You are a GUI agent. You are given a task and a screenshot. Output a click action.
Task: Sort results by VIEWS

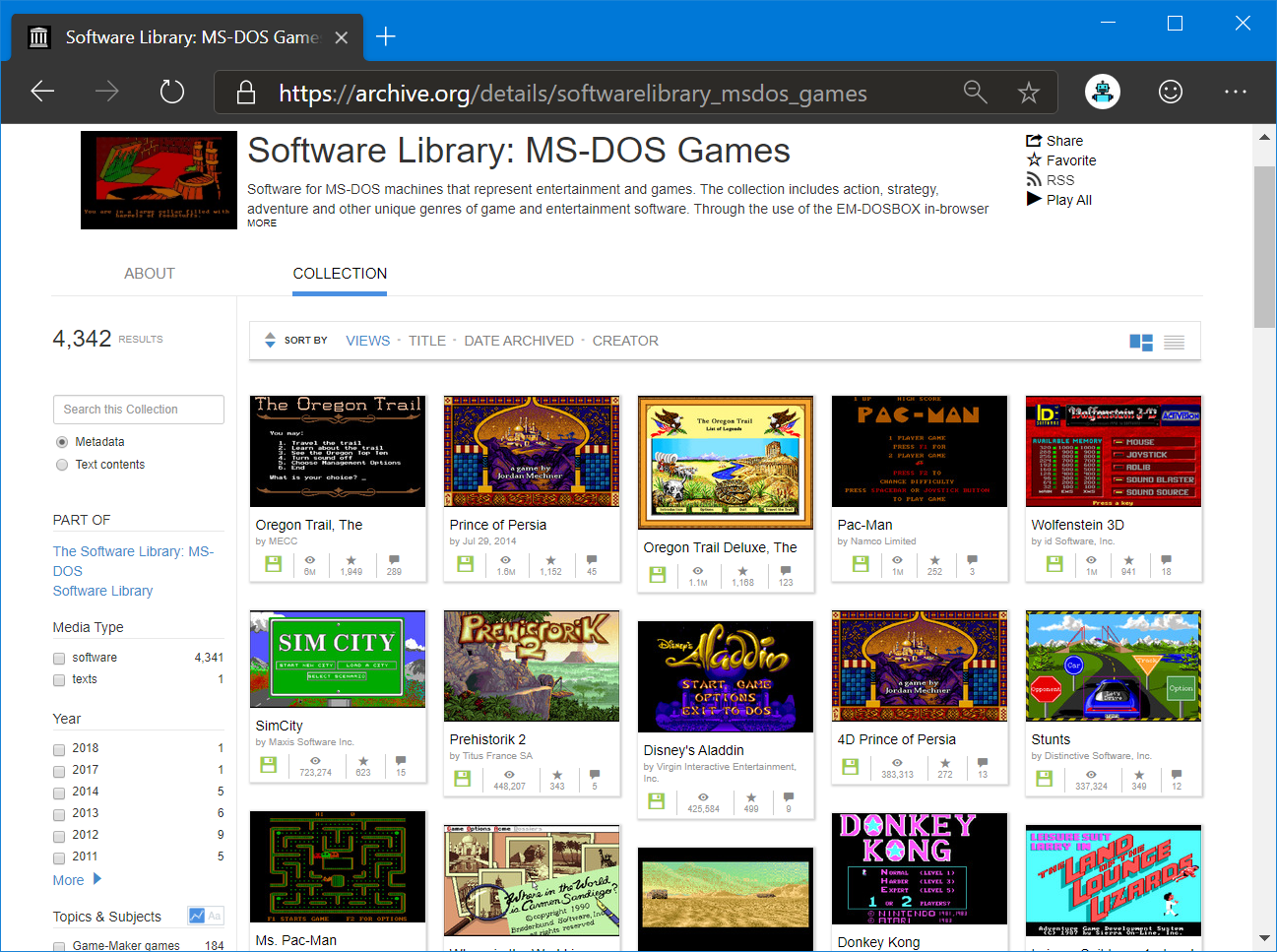point(367,341)
